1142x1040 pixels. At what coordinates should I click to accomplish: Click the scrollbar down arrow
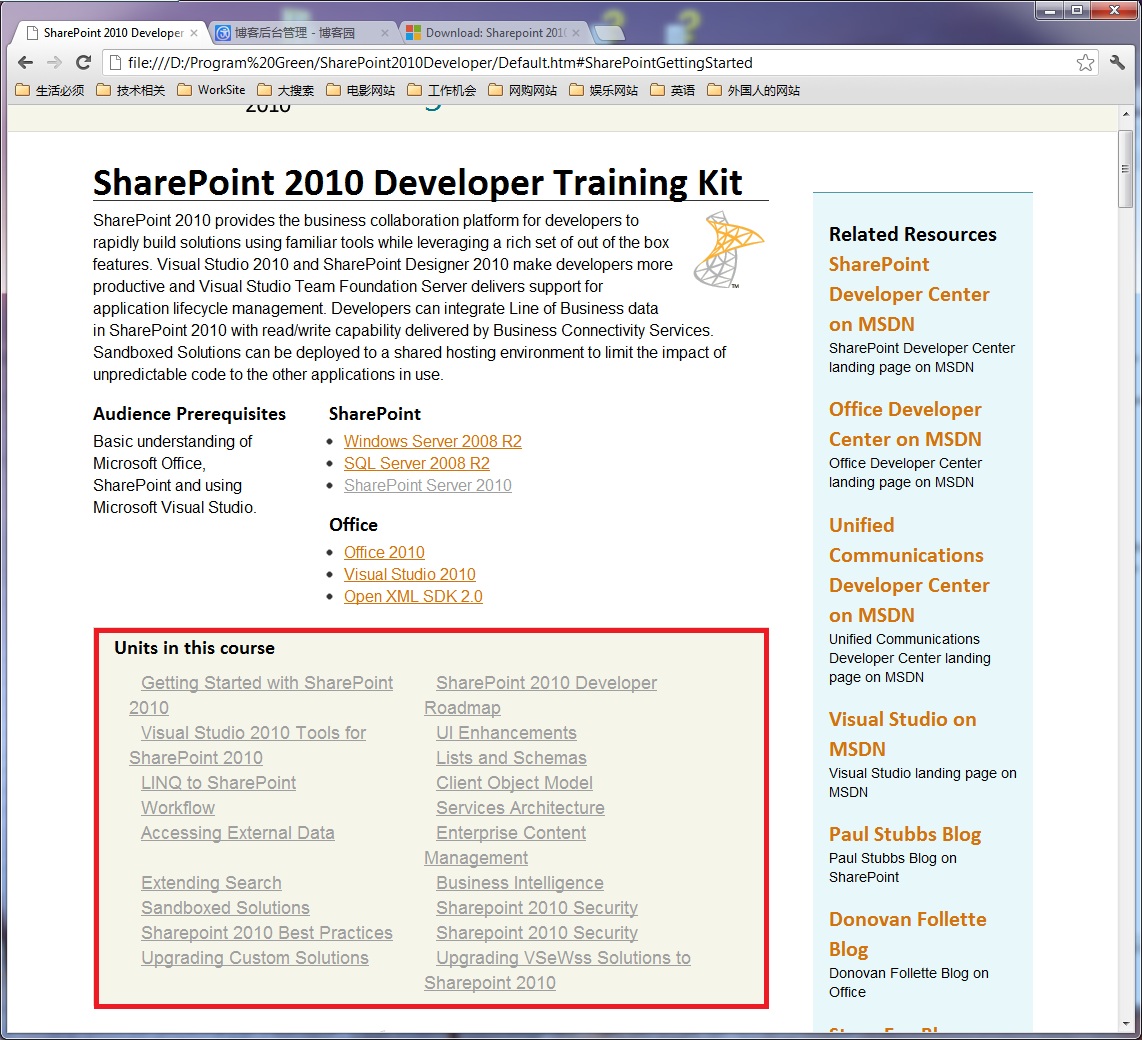1126,1023
